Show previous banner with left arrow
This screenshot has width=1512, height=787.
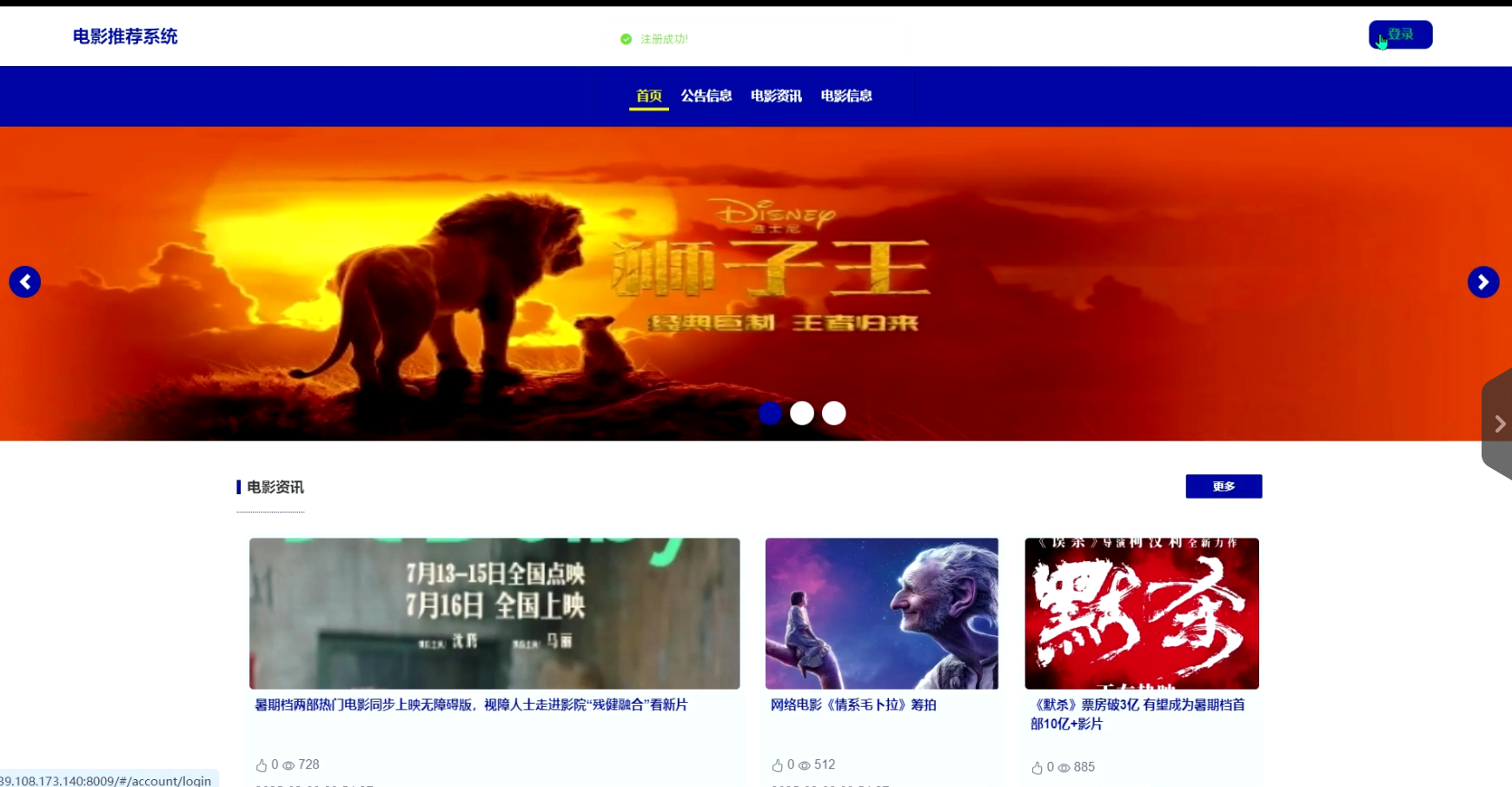(25, 281)
